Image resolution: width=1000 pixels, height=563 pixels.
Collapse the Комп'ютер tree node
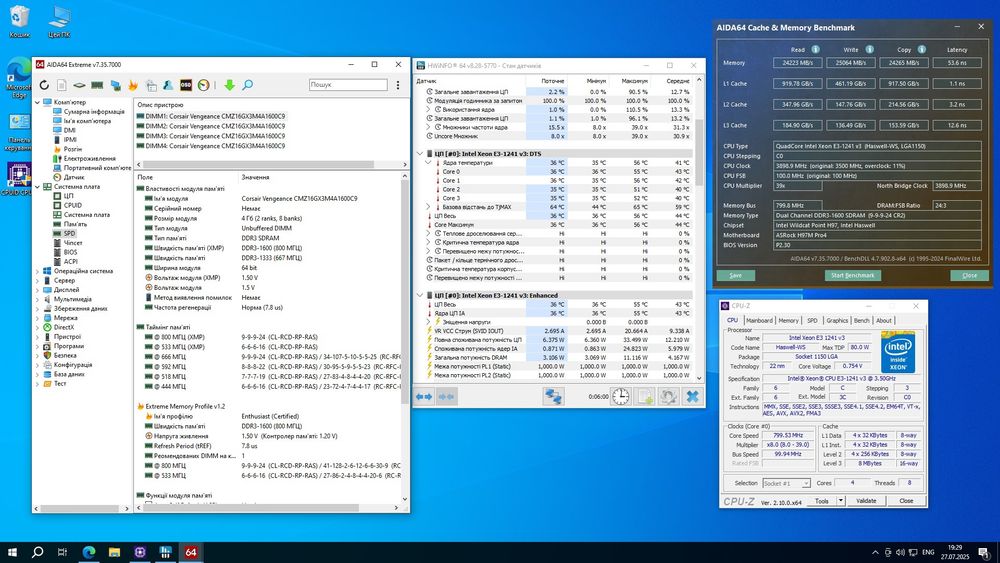pyautogui.click(x=37, y=102)
